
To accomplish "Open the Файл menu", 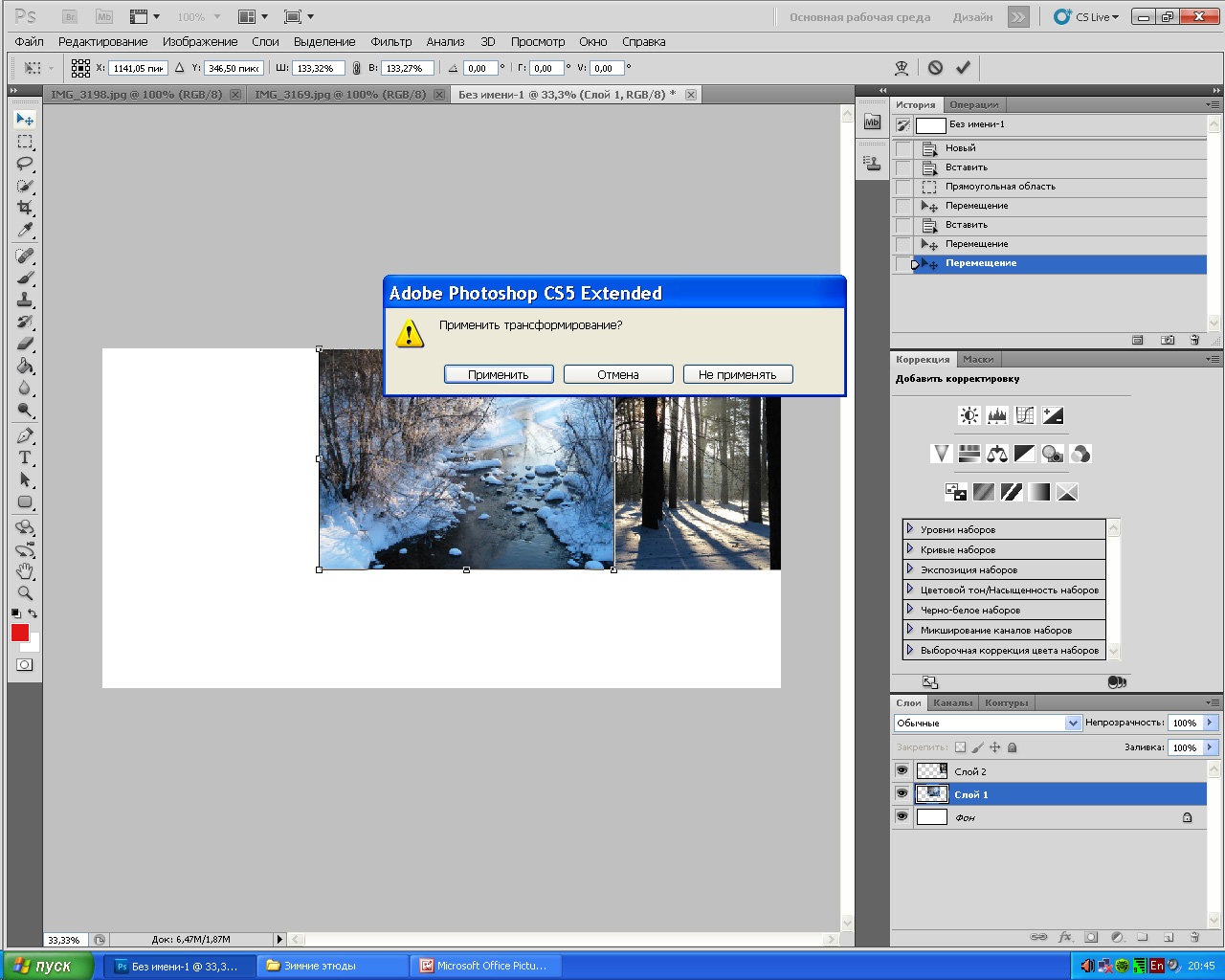I will [x=30, y=42].
